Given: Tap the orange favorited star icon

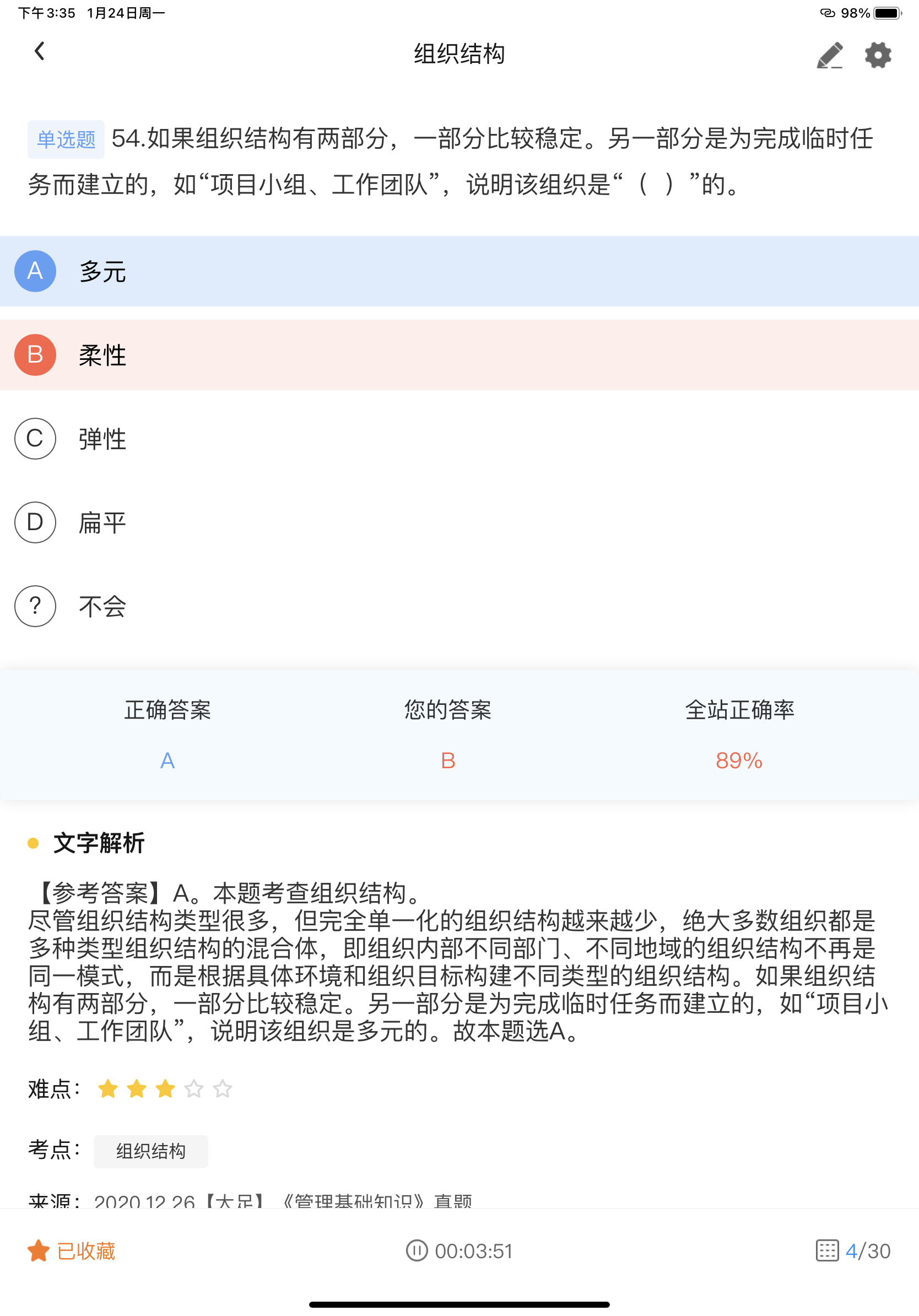Looking at the screenshot, I should pos(39,1250).
